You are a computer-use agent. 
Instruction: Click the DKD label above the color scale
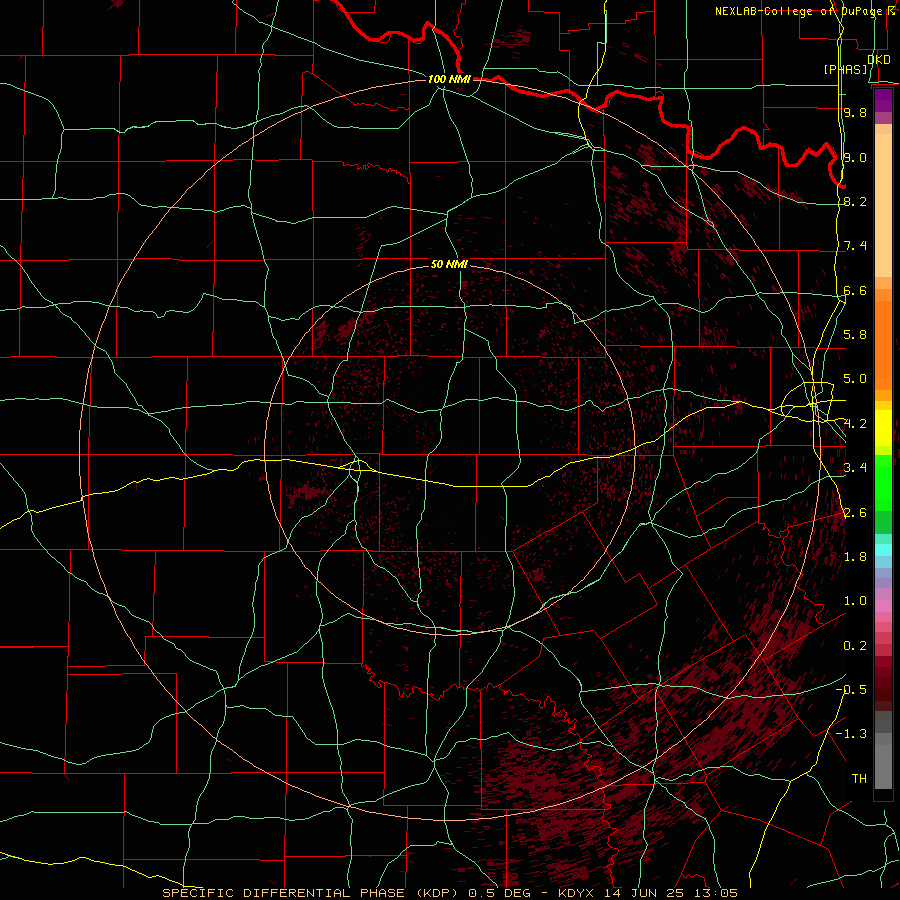[x=878, y=60]
